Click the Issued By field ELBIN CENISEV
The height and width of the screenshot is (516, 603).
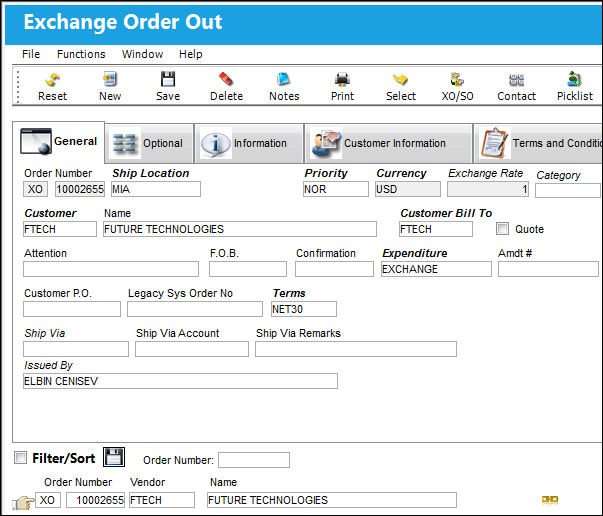point(180,381)
